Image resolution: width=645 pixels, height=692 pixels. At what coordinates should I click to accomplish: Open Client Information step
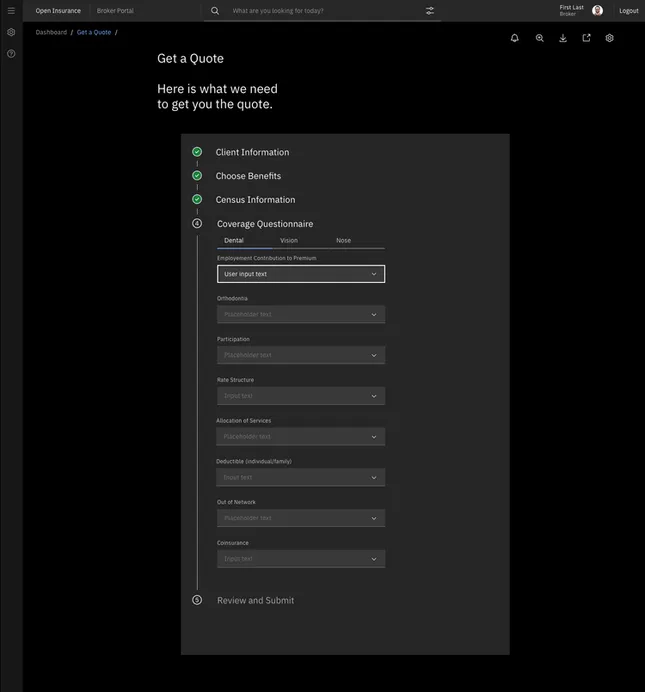(x=252, y=152)
